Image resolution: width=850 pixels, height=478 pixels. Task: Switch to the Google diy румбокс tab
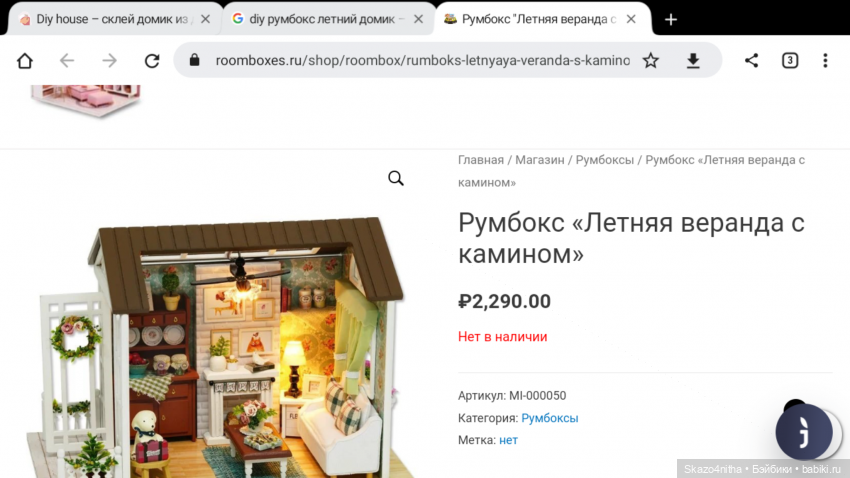[x=321, y=19]
